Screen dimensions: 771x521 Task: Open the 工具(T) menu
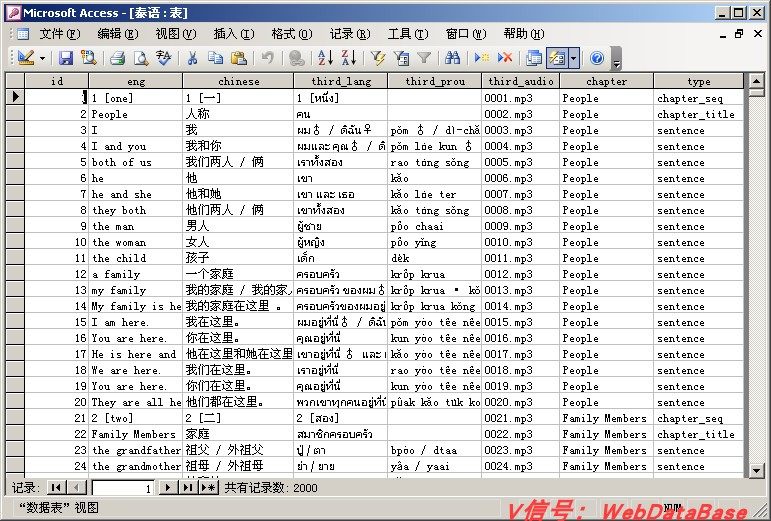coord(408,34)
